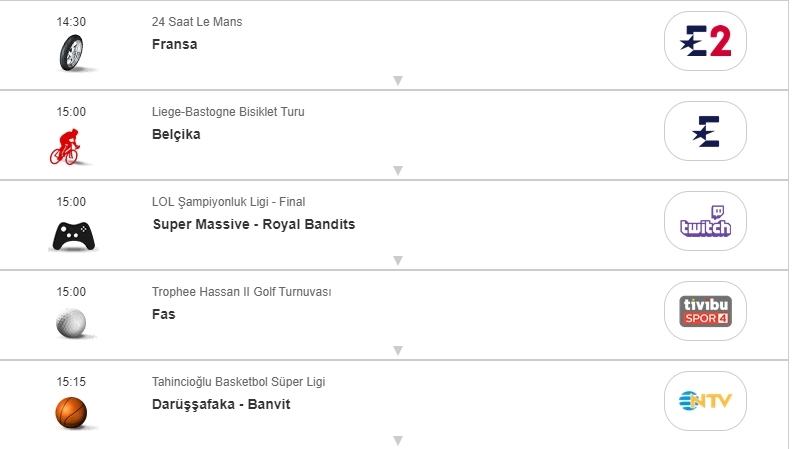This screenshot has width=792, height=449.
Task: Expand the 24 Saat Le Mans row arrow
Action: [x=397, y=81]
